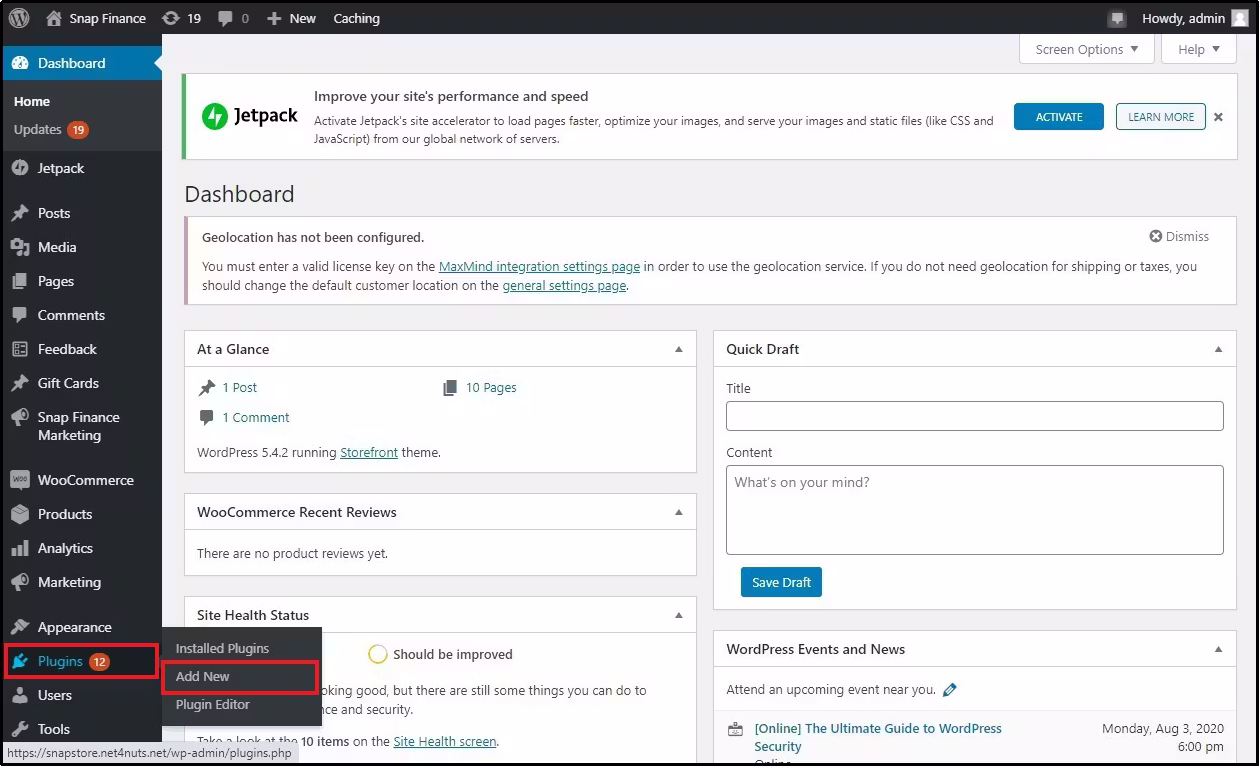
Task: Open Media from the sidebar
Action: pos(57,247)
